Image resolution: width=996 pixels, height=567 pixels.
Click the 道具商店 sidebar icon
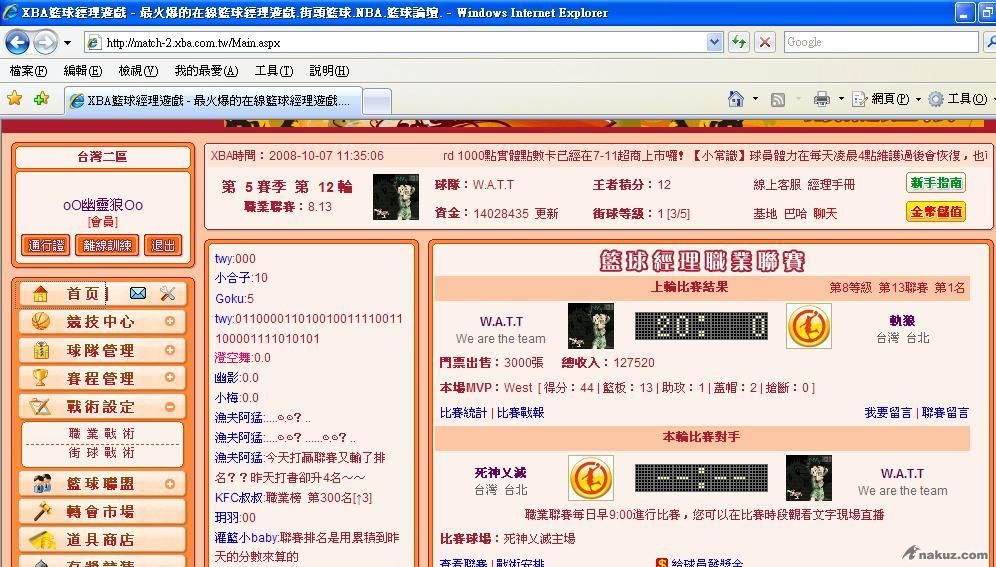tap(42, 540)
